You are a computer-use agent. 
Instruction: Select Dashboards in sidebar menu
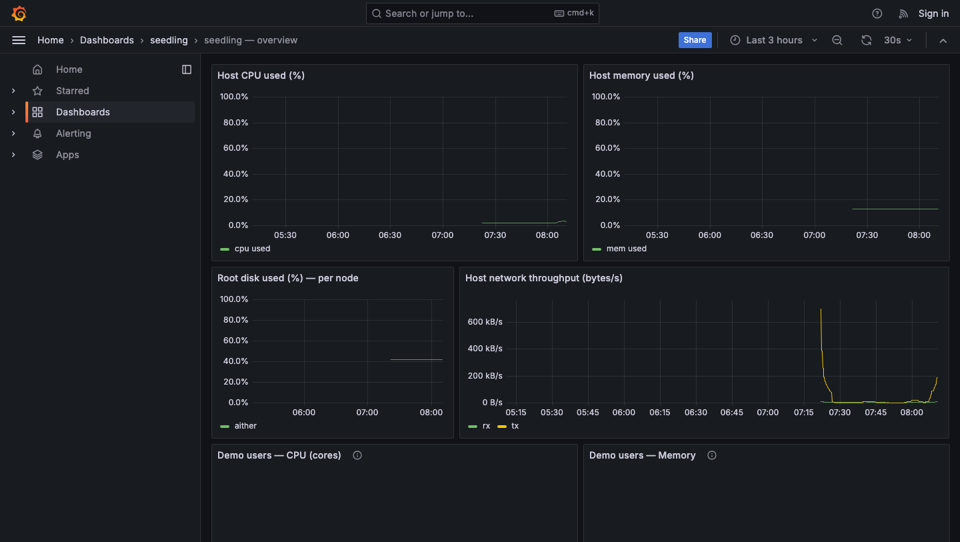83,112
